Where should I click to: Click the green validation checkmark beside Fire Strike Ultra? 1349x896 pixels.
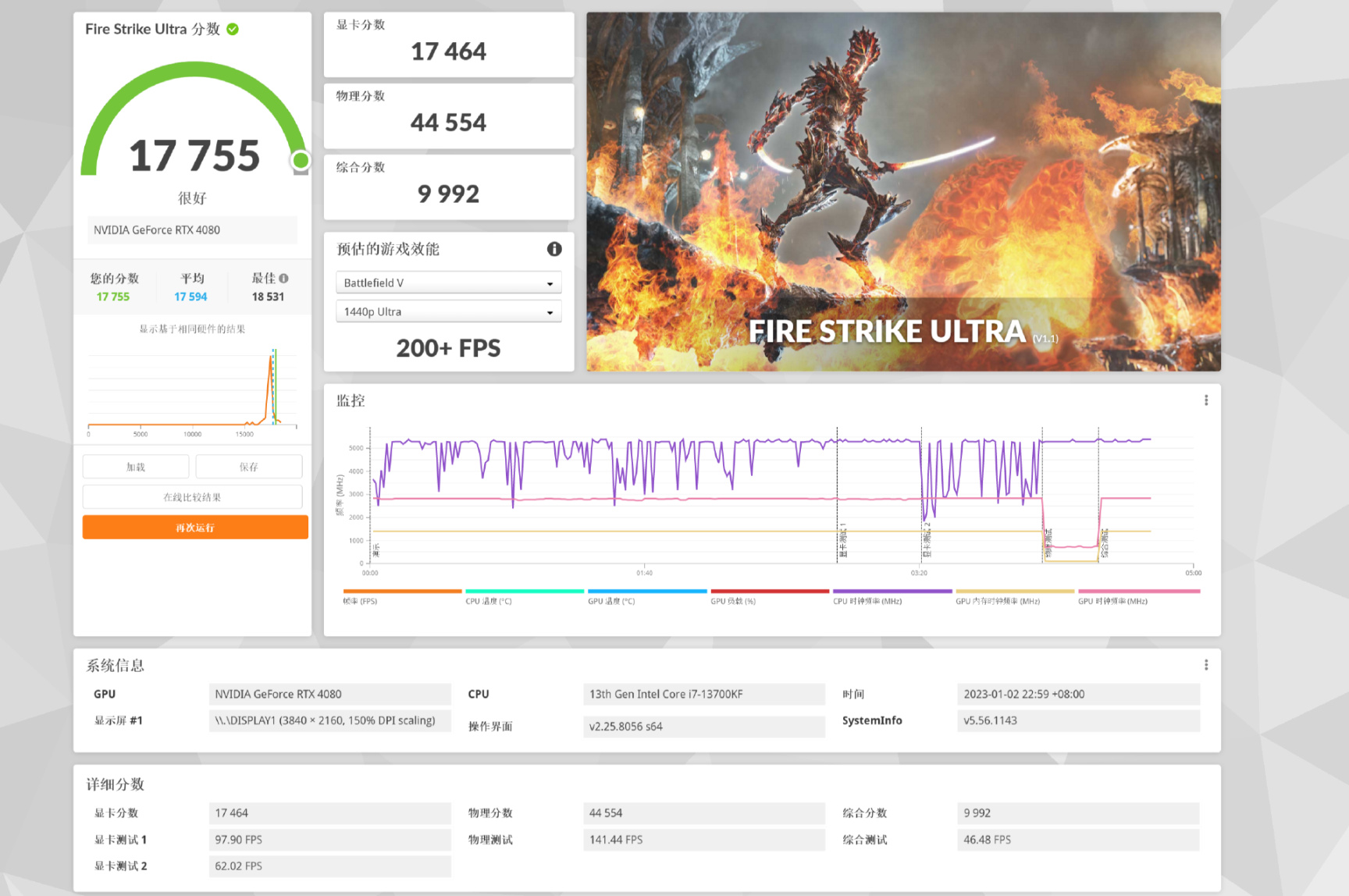233,29
